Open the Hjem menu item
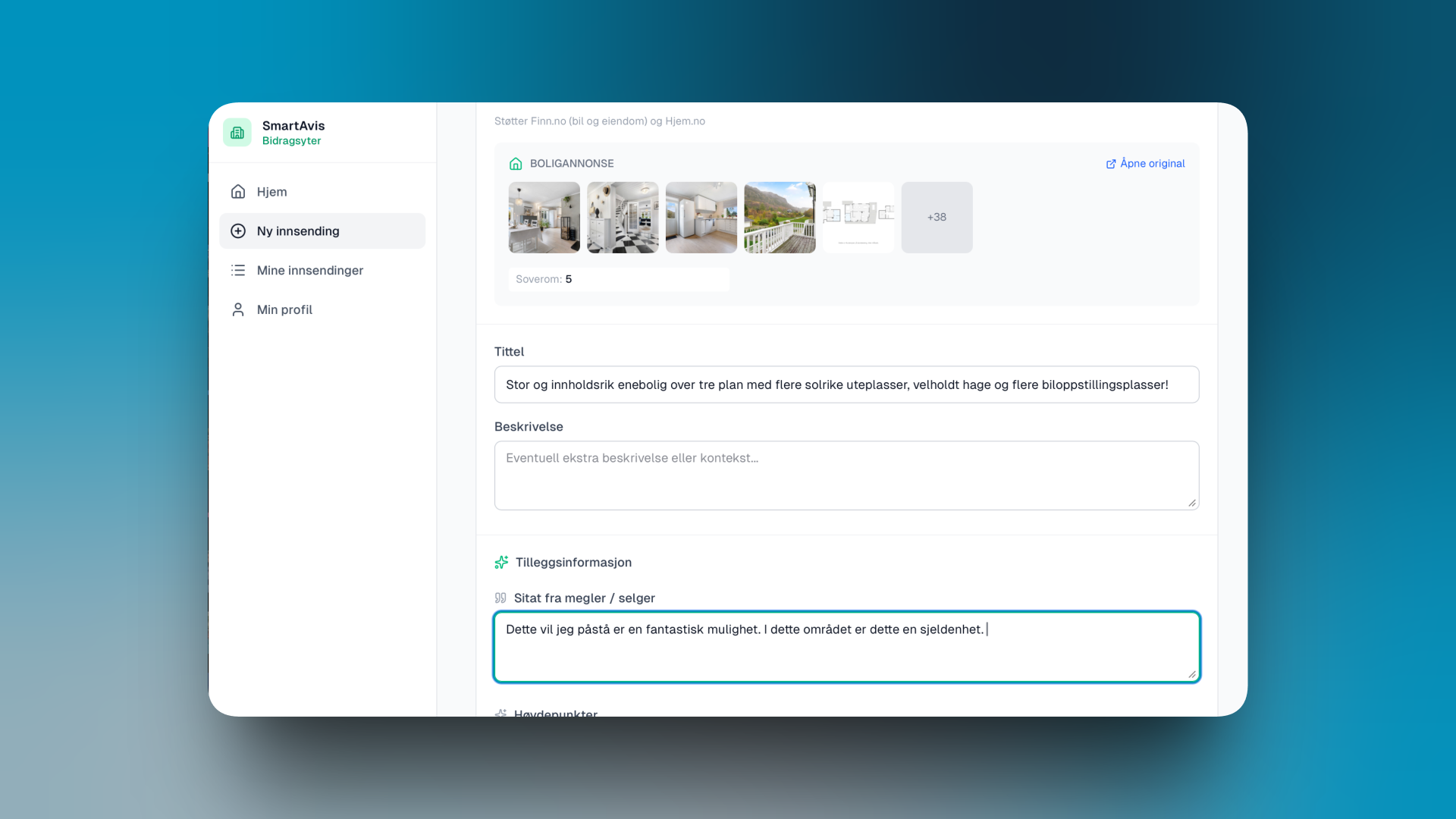 tap(271, 192)
